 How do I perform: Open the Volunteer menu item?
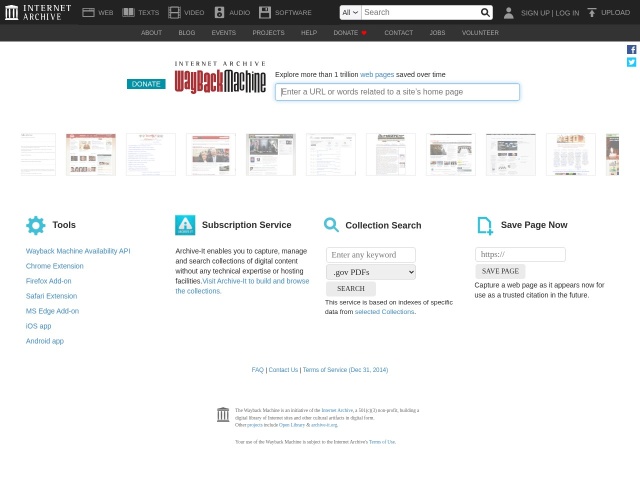[x=480, y=33]
